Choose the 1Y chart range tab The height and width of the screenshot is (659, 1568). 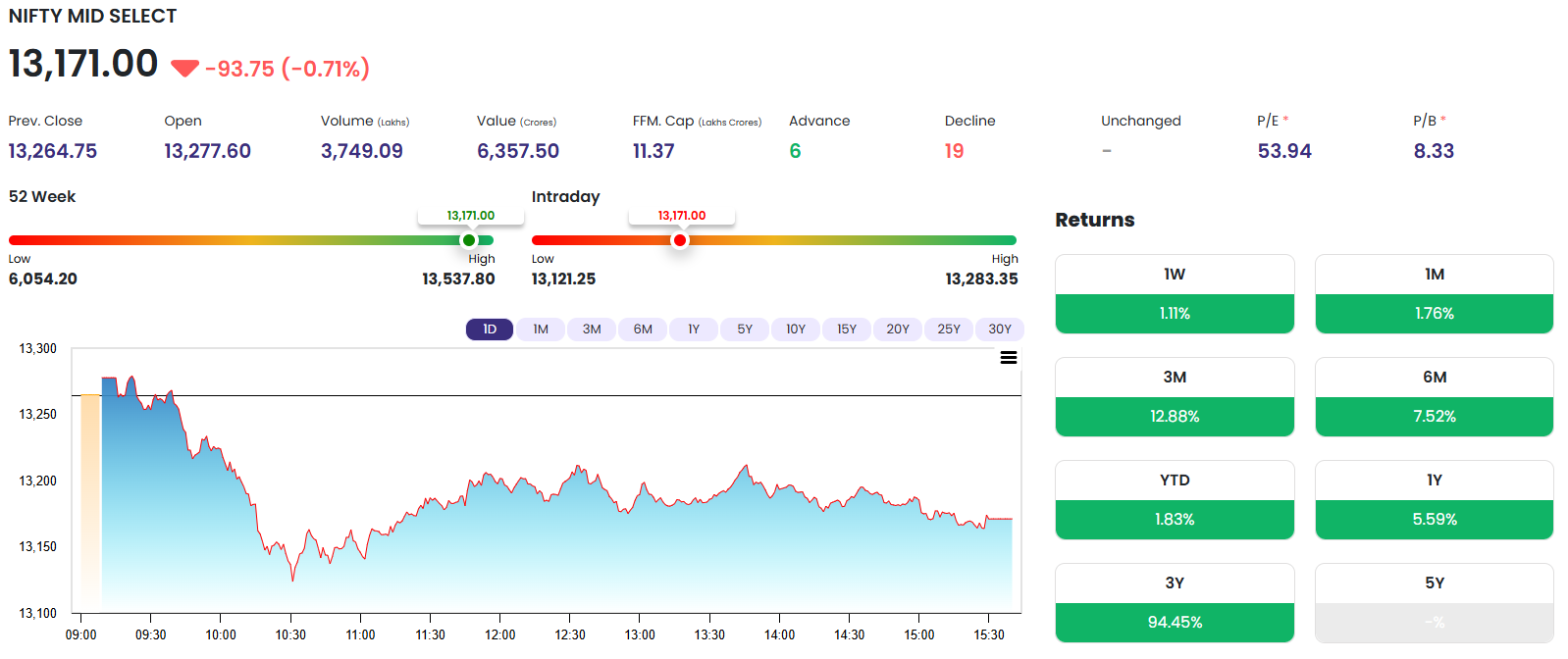click(694, 329)
